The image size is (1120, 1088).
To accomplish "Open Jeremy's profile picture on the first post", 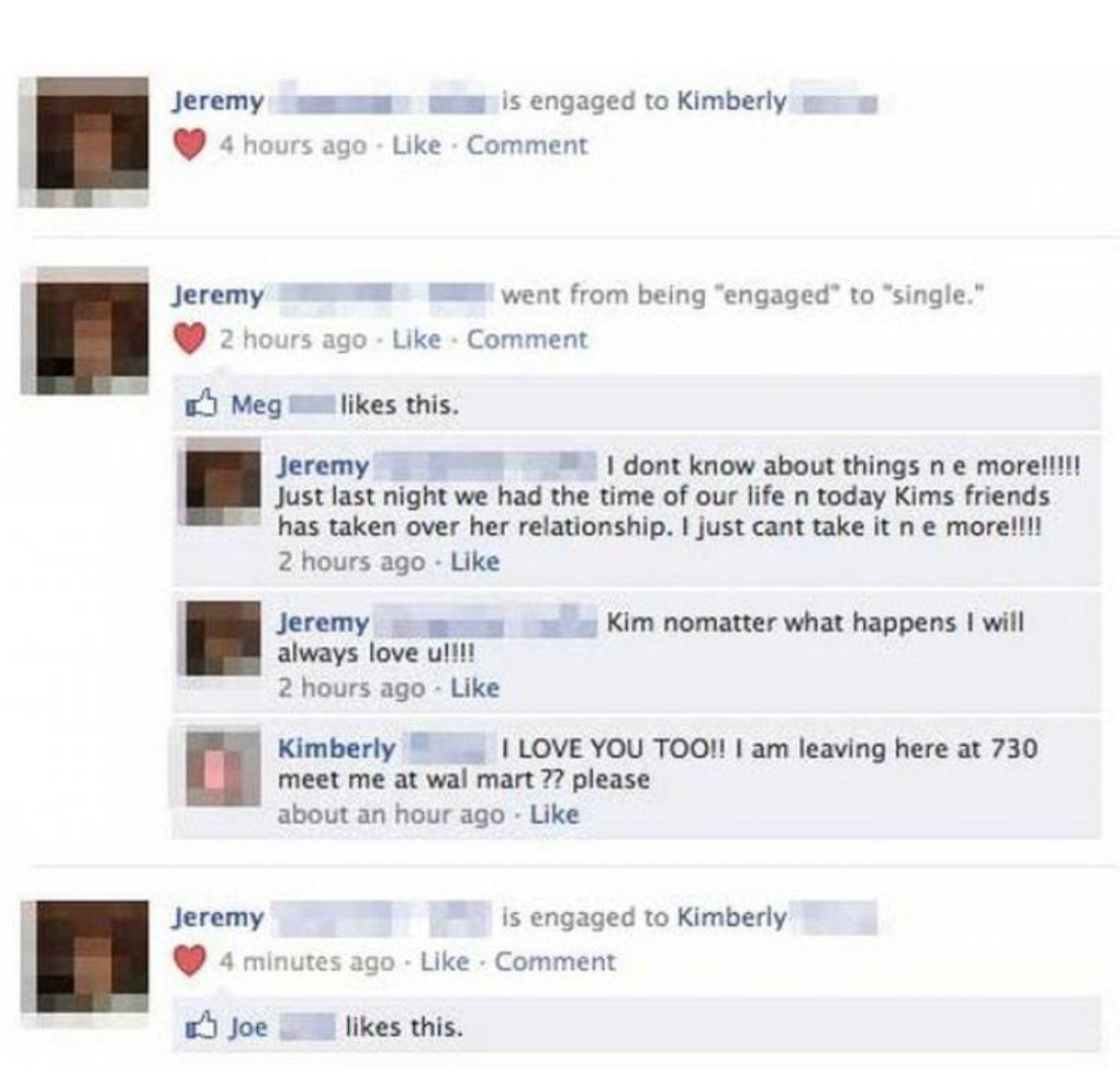I will (x=83, y=143).
